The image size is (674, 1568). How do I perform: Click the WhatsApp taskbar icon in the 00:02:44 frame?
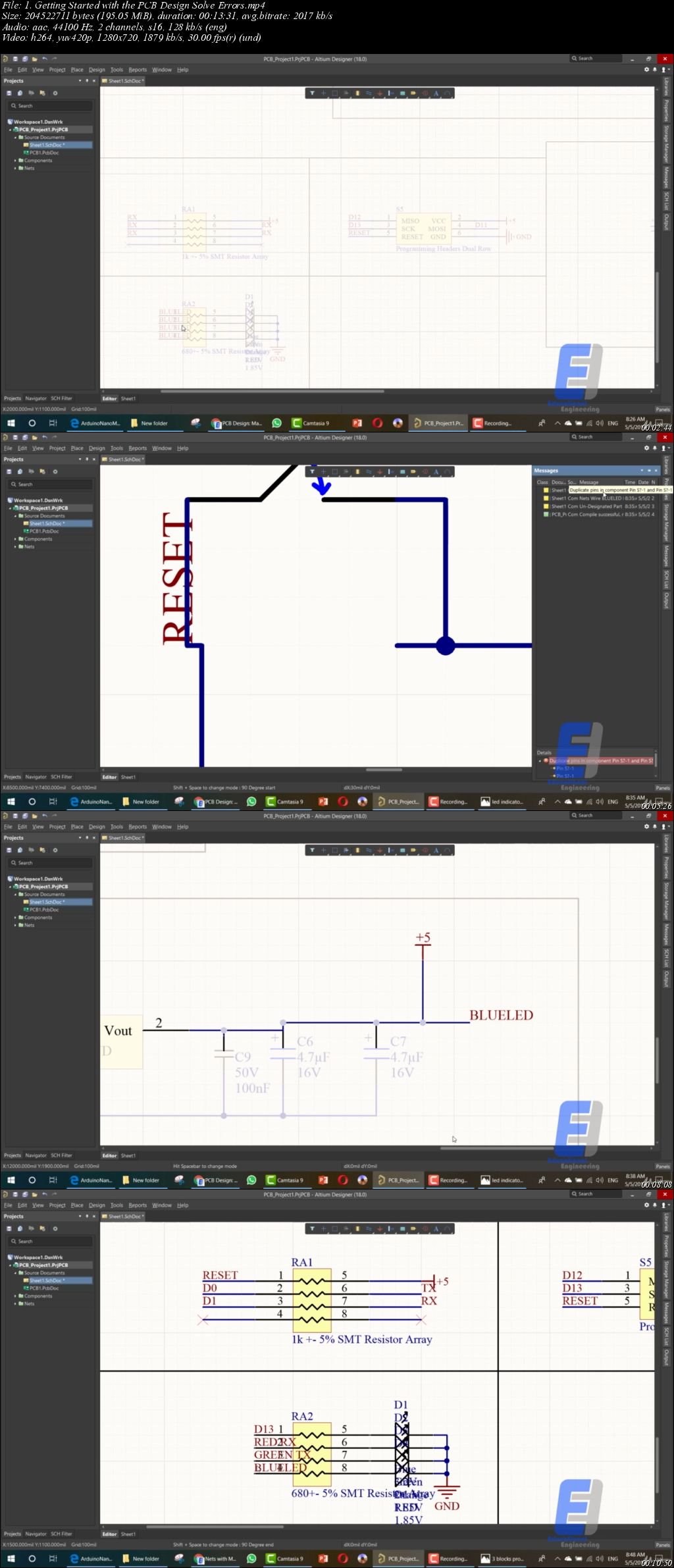tap(276, 423)
